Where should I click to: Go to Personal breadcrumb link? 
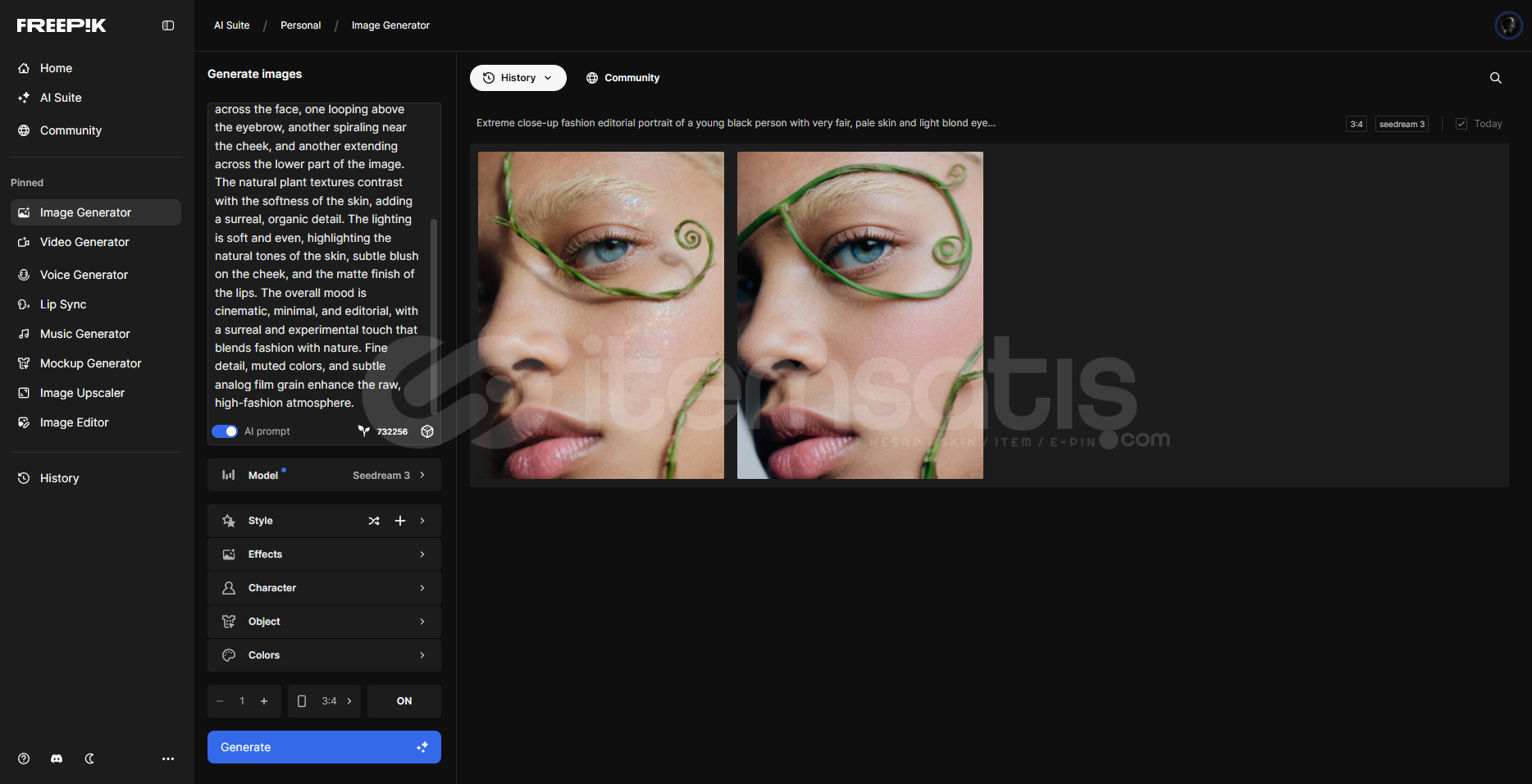pyautogui.click(x=300, y=25)
